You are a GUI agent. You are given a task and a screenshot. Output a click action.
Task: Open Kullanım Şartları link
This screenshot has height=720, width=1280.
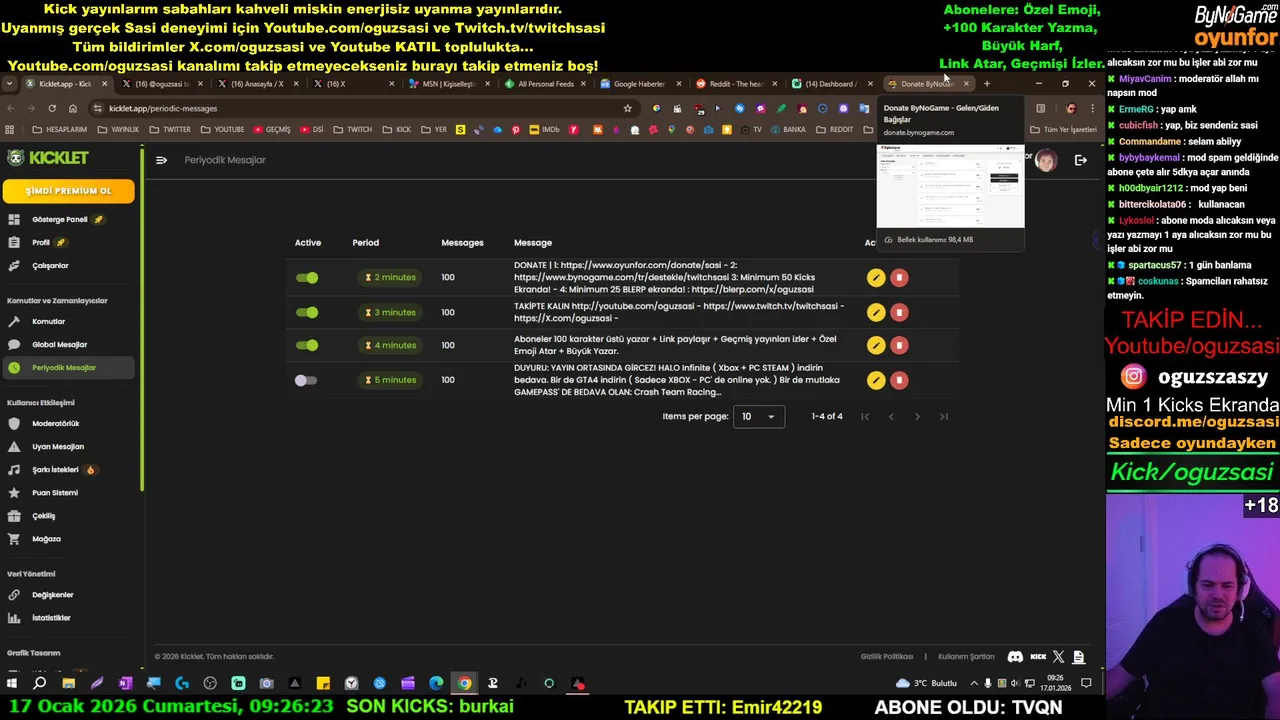(x=966, y=657)
